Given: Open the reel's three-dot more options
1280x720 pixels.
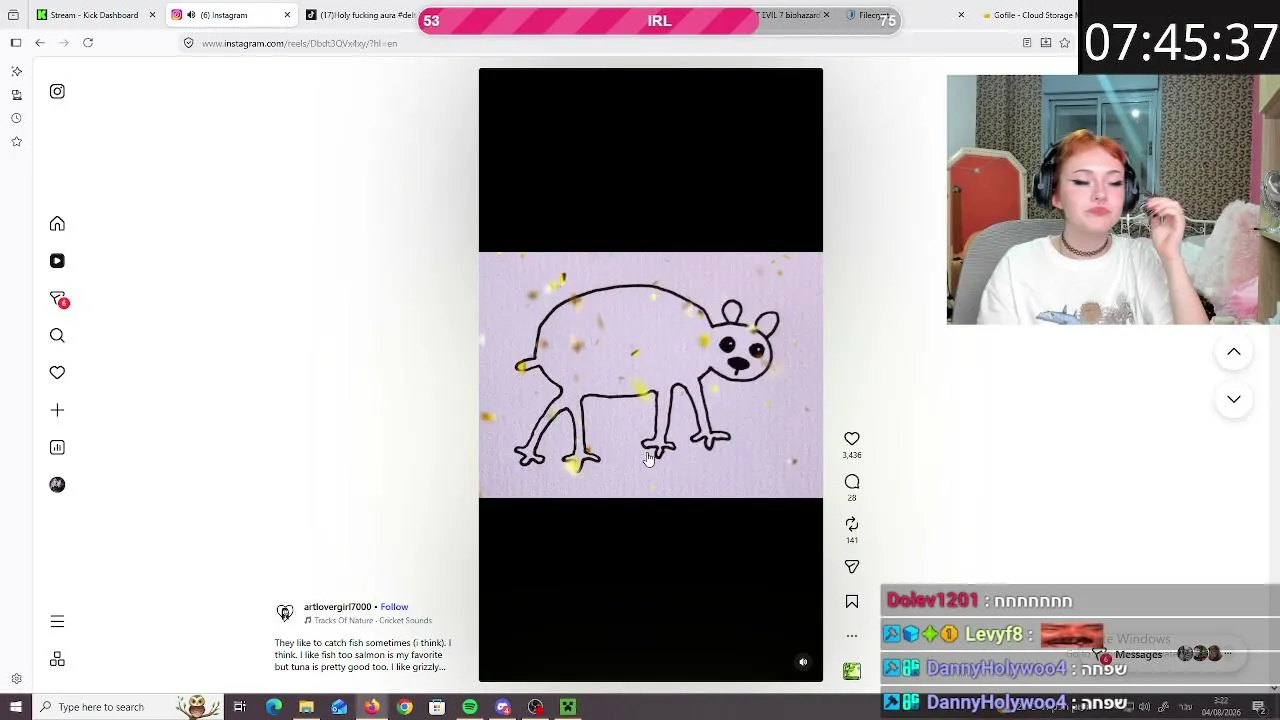Looking at the screenshot, I should click(852, 636).
